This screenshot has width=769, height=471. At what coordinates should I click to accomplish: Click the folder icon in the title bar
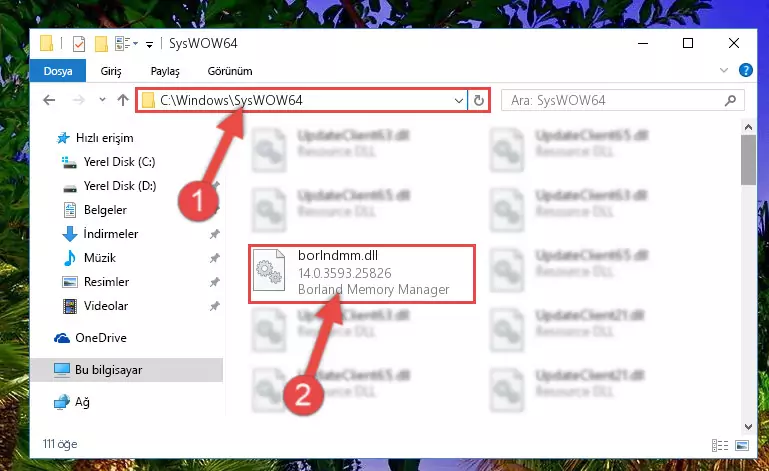pos(47,43)
